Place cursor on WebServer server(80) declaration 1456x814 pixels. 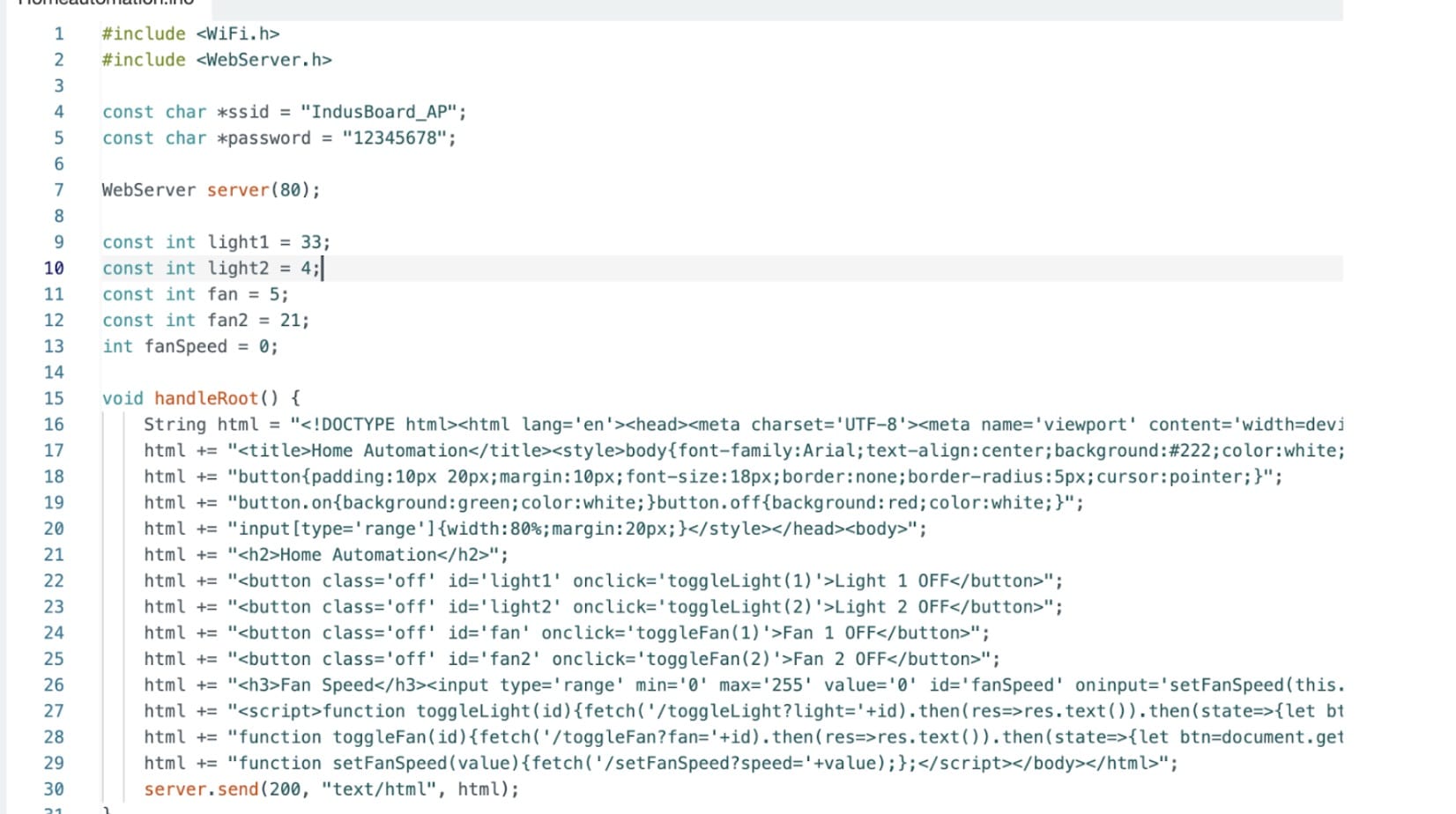coord(211,190)
